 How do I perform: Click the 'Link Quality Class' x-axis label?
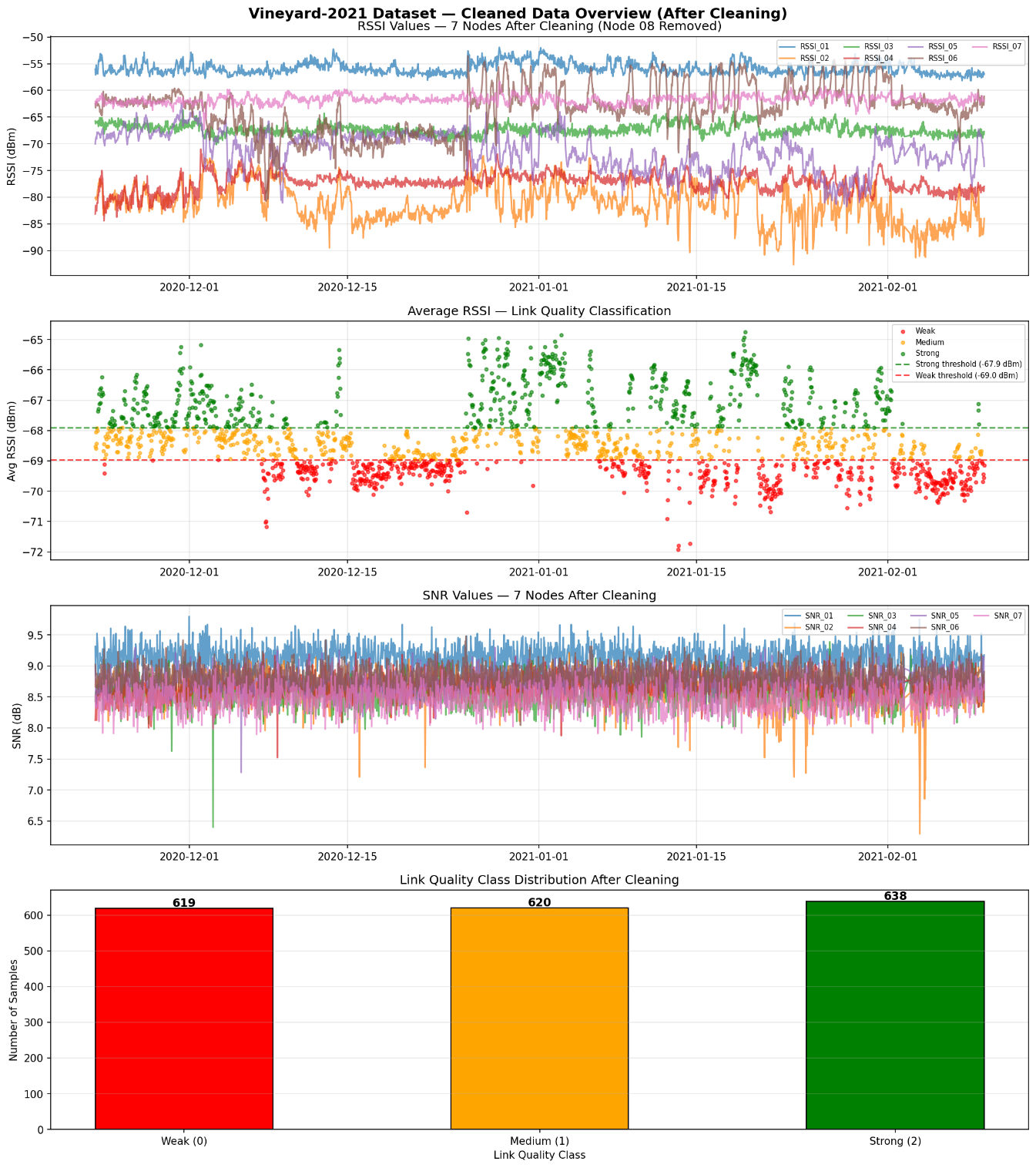pyautogui.click(x=539, y=1155)
